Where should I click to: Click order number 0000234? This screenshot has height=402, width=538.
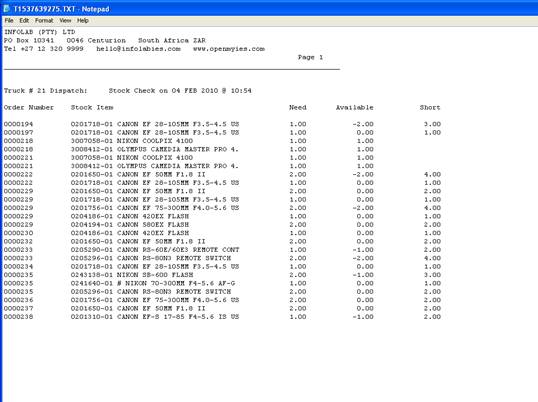tap(19, 267)
